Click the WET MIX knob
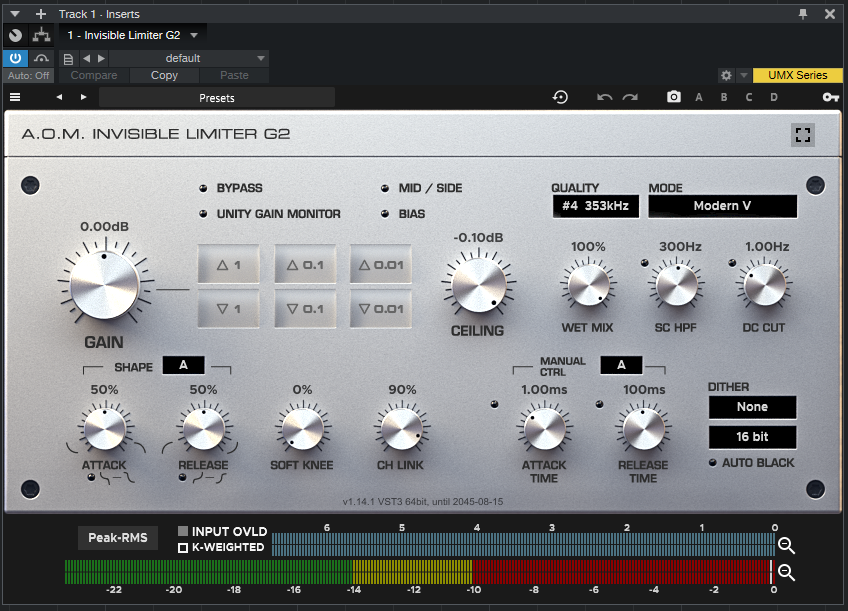Viewport: 848px width, 611px height. [588, 285]
